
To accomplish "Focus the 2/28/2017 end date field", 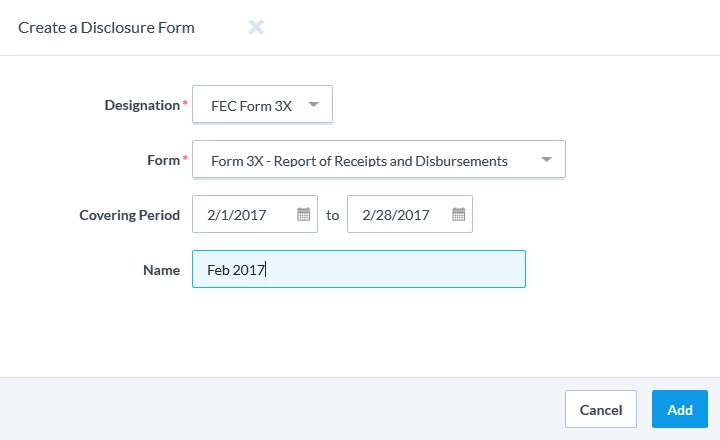I will tap(410, 214).
